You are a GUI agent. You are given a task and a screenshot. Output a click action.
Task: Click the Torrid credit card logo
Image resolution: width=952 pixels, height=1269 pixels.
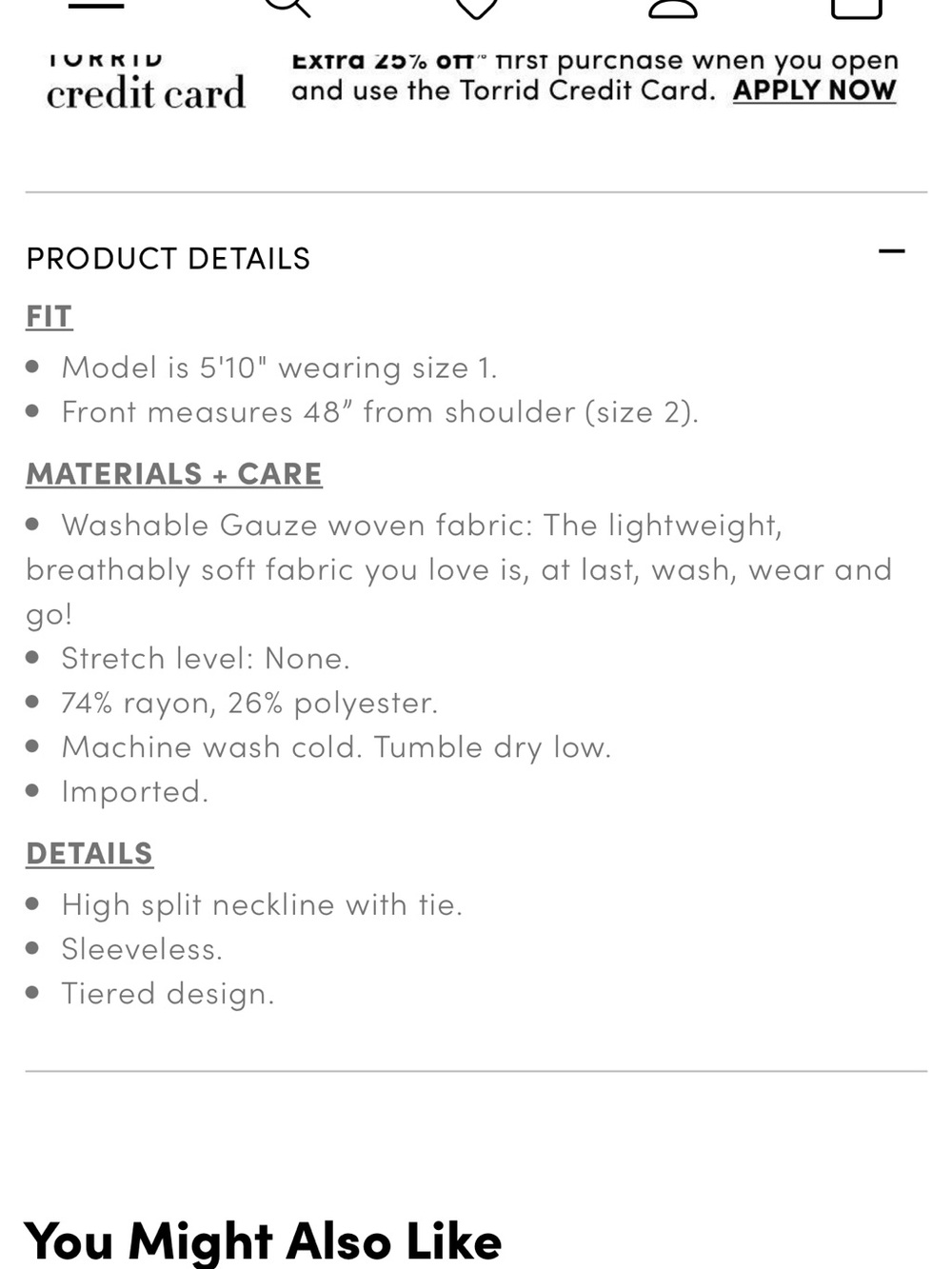(x=146, y=81)
